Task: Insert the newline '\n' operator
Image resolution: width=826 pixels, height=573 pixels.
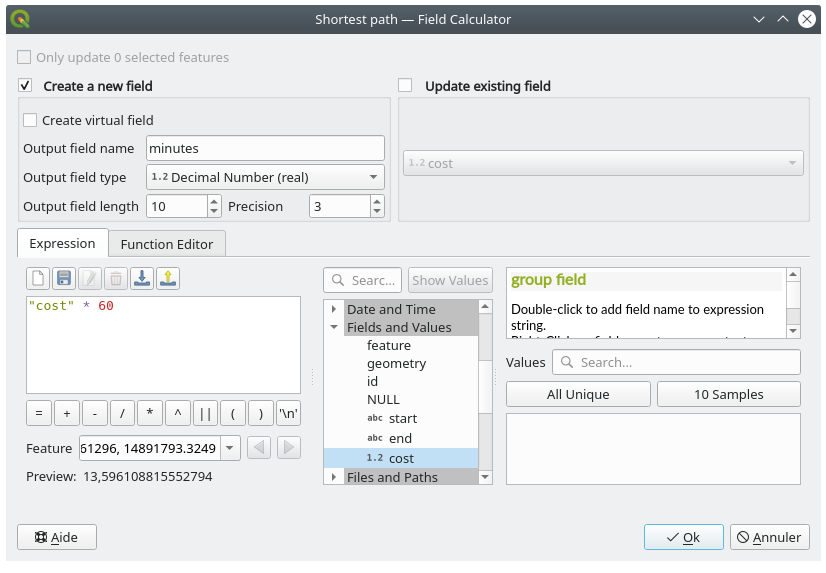Action: (288, 413)
